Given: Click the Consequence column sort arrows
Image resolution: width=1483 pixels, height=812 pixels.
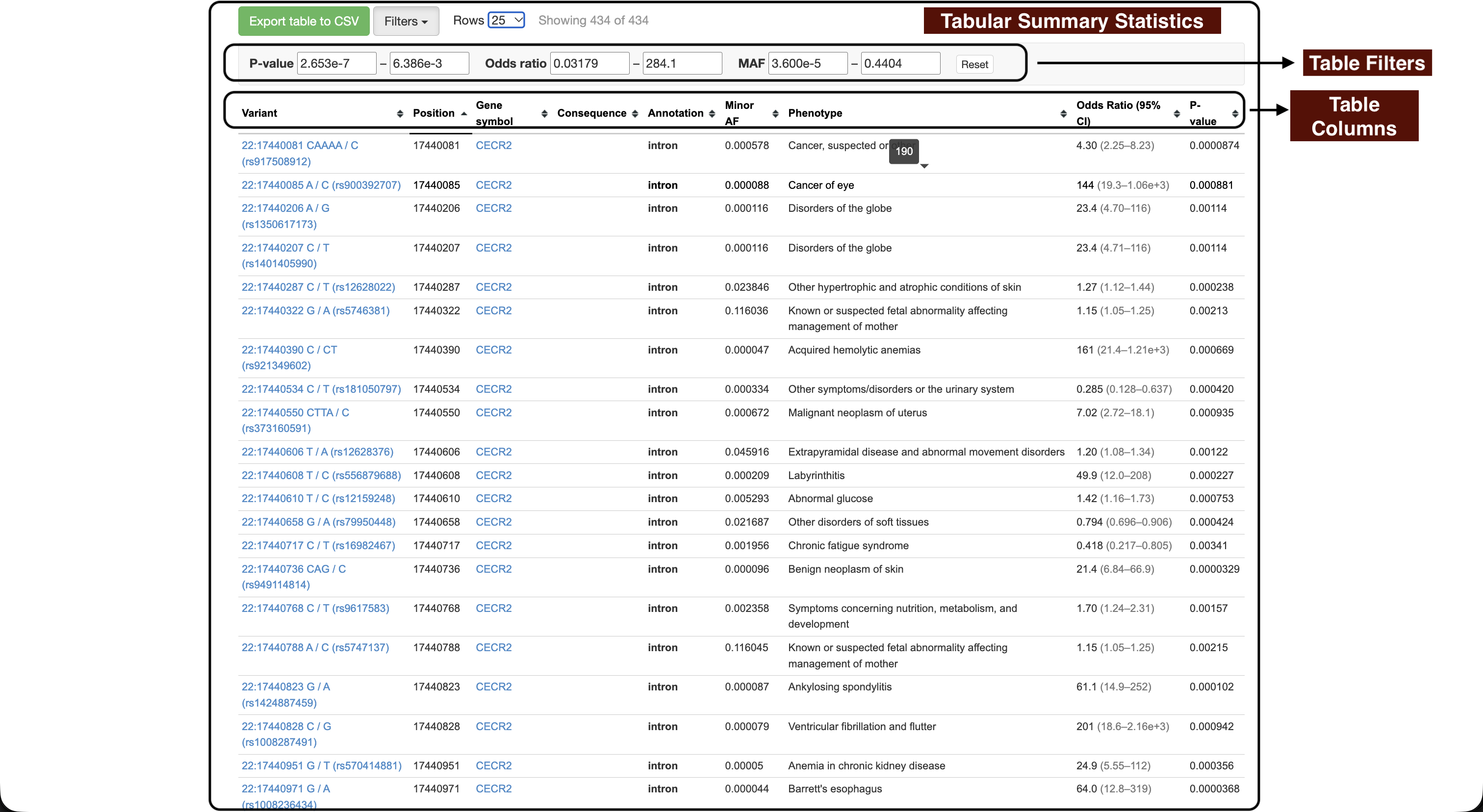Looking at the screenshot, I should coord(635,113).
